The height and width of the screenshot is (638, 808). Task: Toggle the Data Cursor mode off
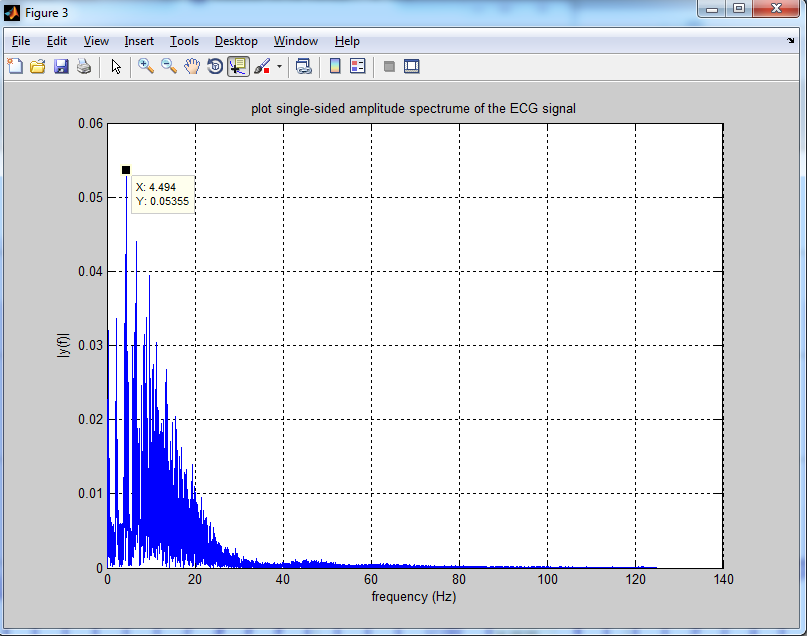point(237,66)
